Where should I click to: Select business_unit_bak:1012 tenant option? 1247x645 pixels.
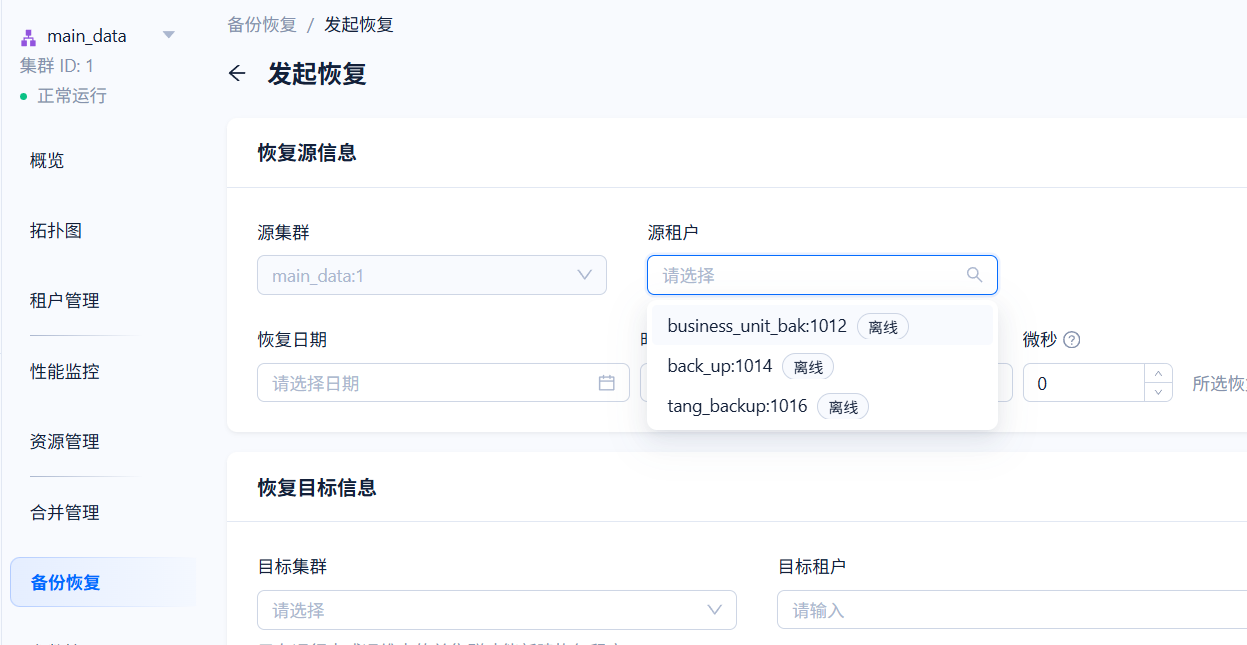coord(757,326)
